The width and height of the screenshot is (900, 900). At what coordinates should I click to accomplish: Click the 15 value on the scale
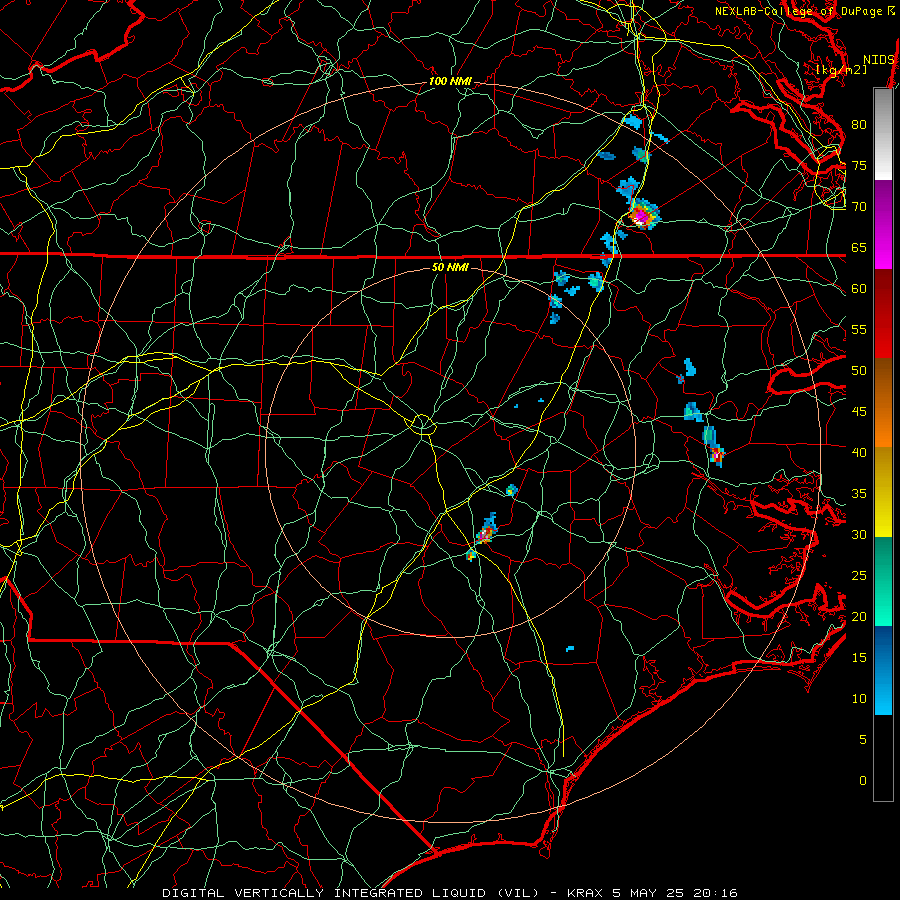pyautogui.click(x=859, y=658)
